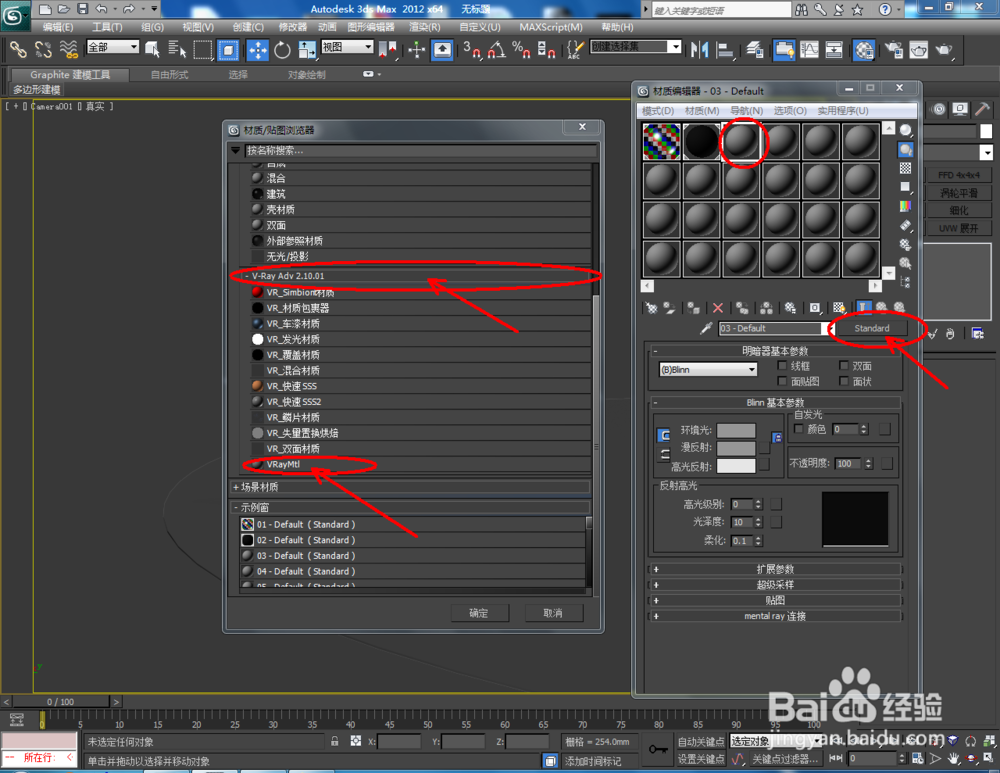Viewport: 1000px width, 773px height.
Task: Open the 全部 selection filter dropdown
Action: coord(113,47)
